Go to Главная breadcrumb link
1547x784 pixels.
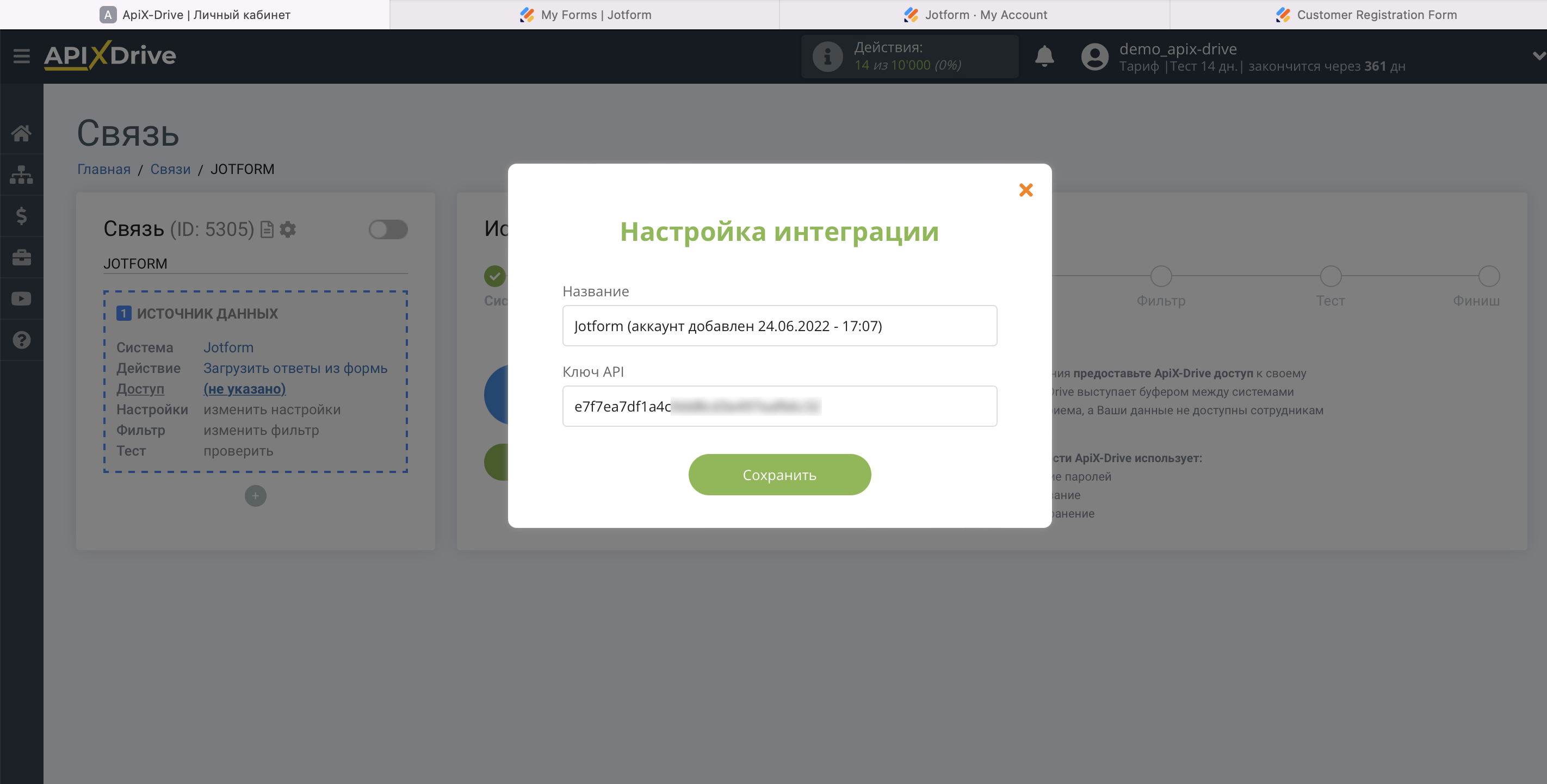tap(104, 169)
